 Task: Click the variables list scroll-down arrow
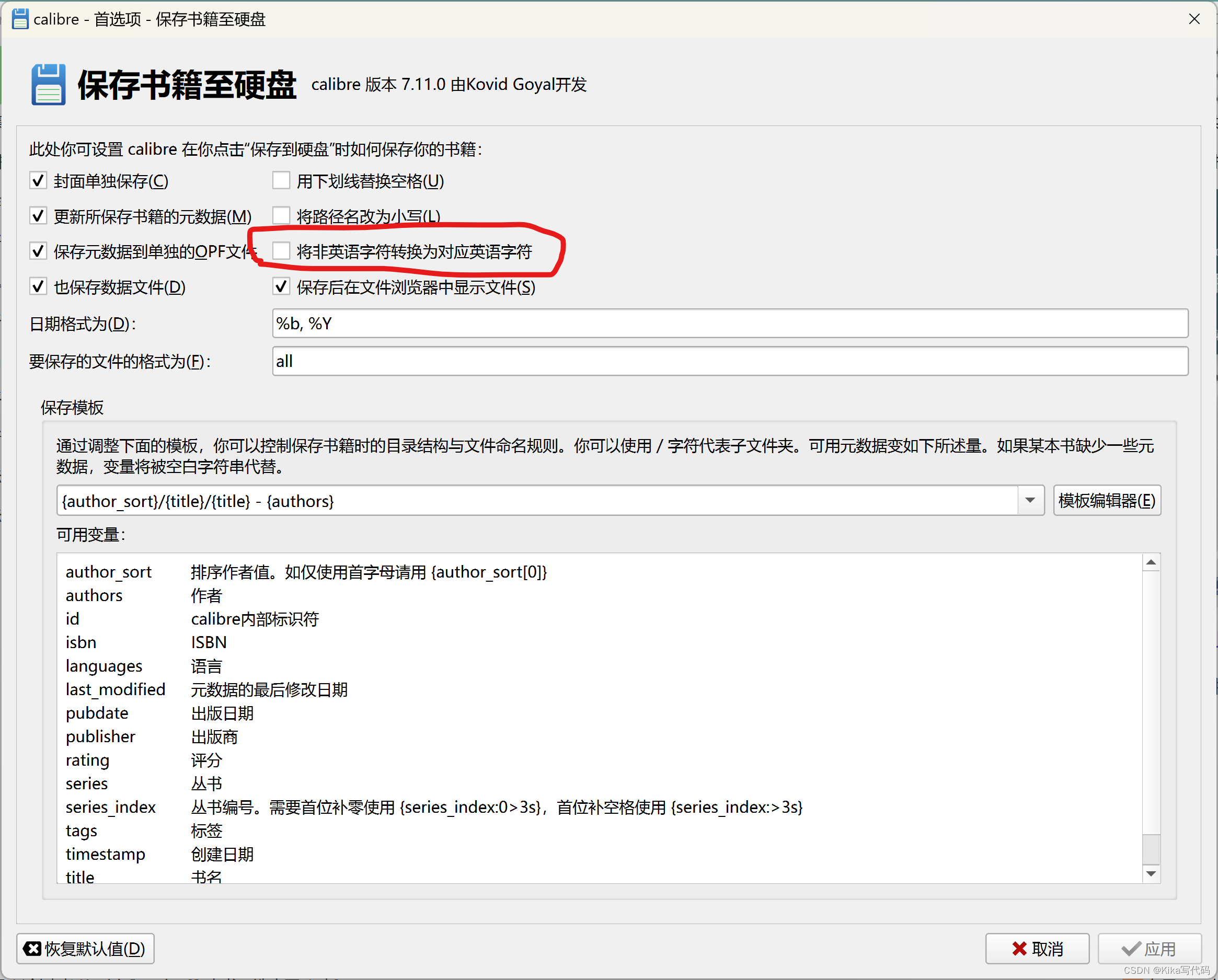[1150, 873]
